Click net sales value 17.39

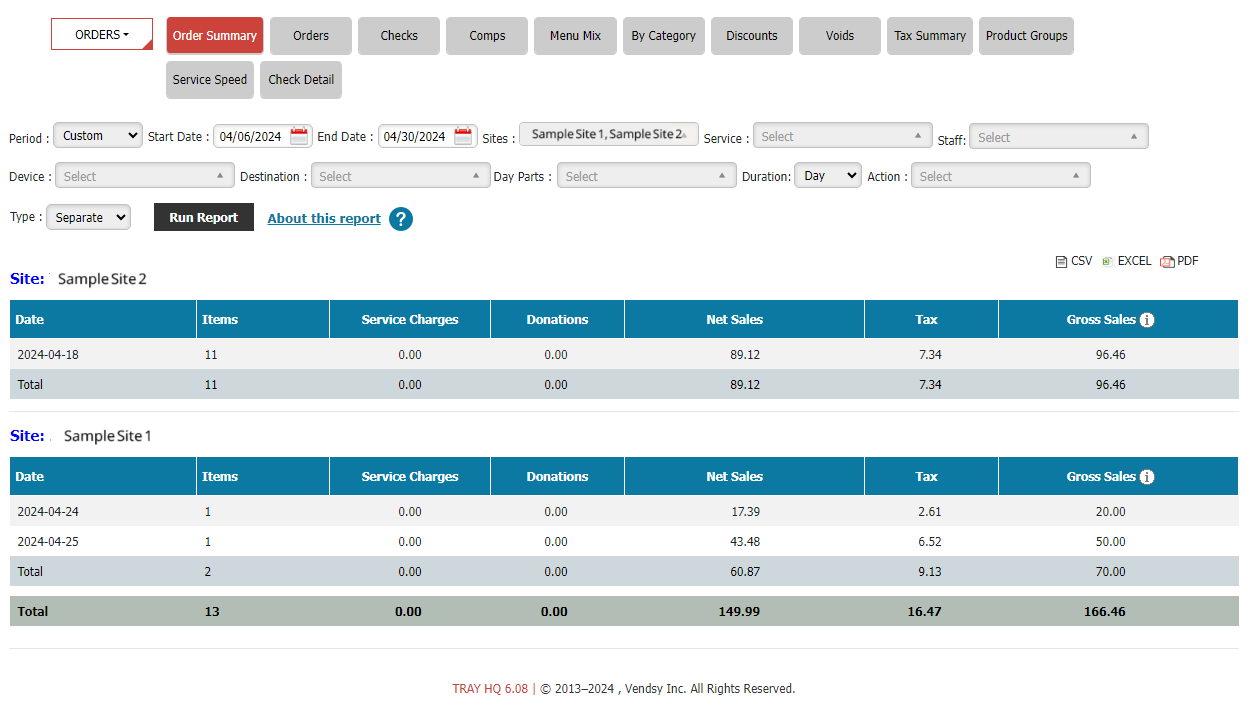[745, 512]
